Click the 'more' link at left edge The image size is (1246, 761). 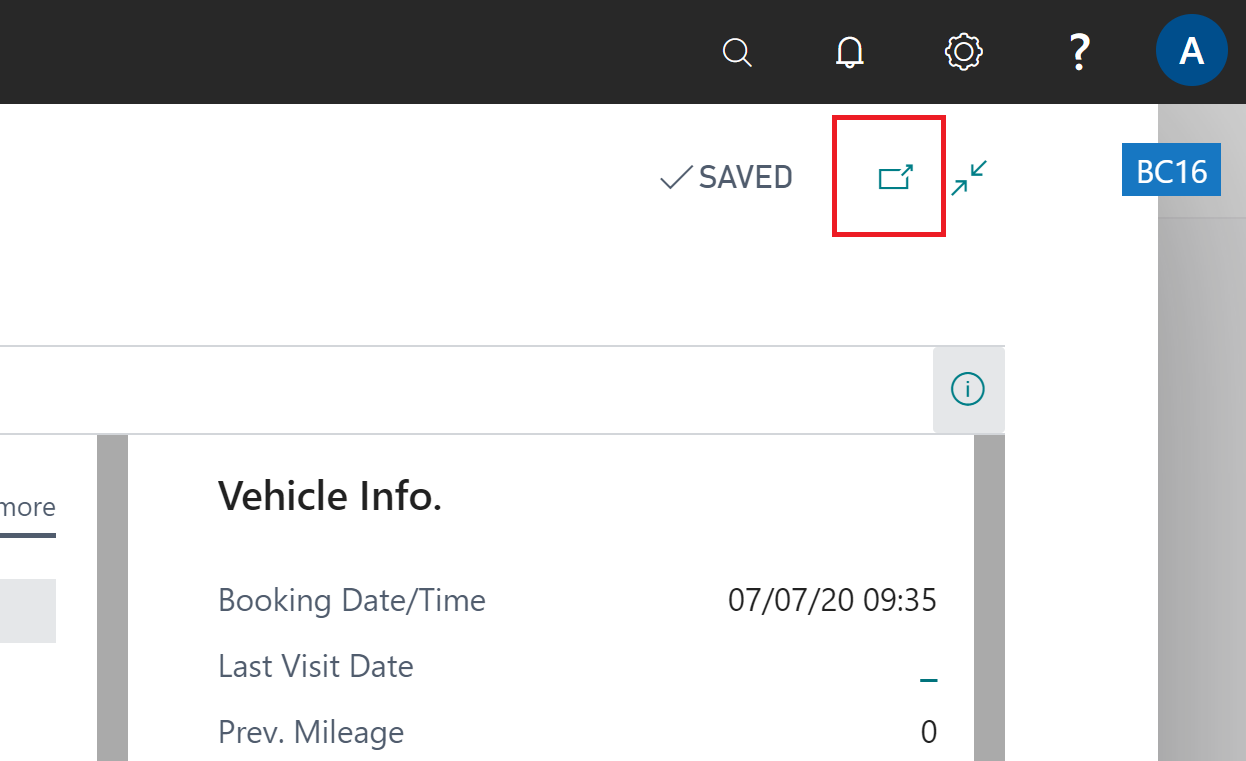point(28,507)
